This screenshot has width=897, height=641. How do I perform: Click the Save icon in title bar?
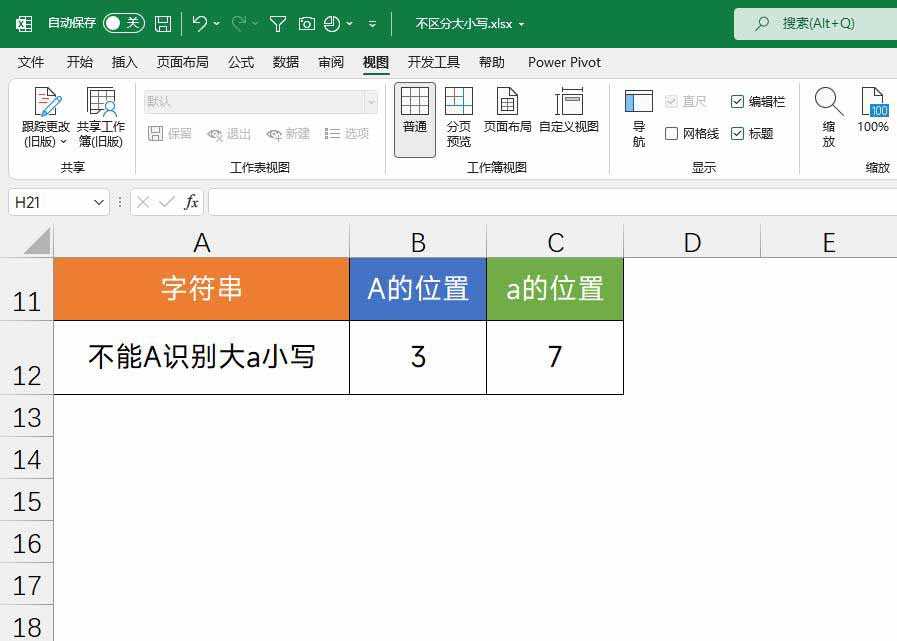pyautogui.click(x=163, y=23)
